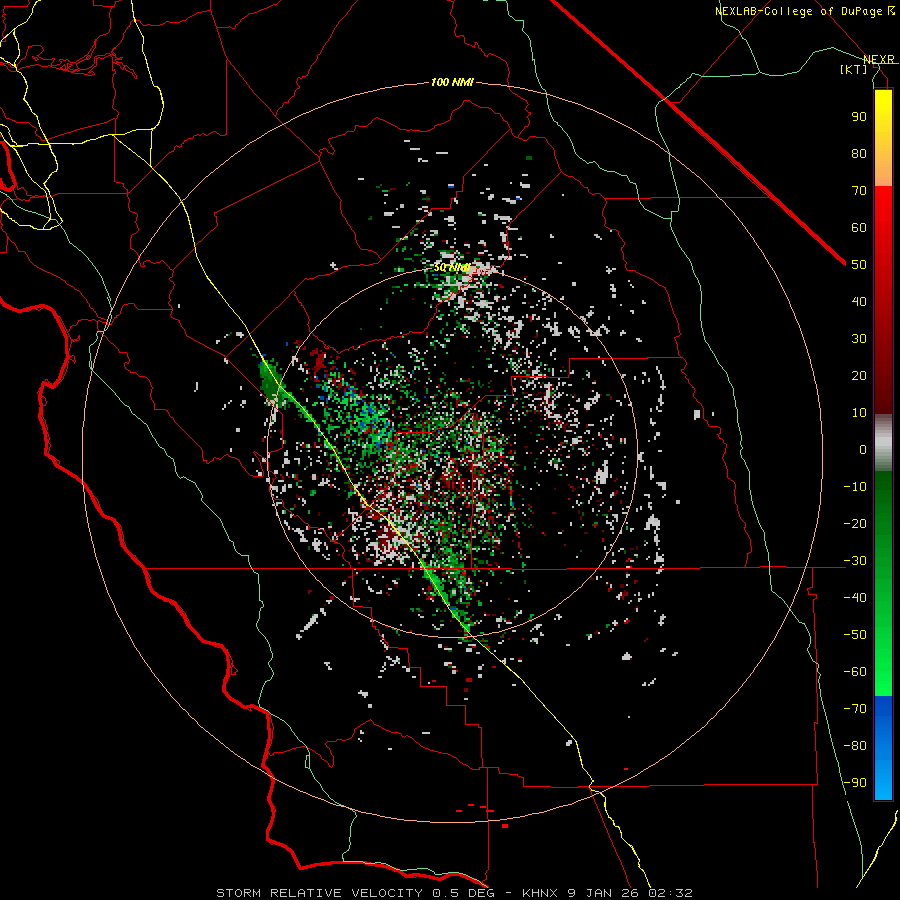The image size is (900, 900).
Task: Click the -70 value on velocity scale
Action: pyautogui.click(x=855, y=709)
